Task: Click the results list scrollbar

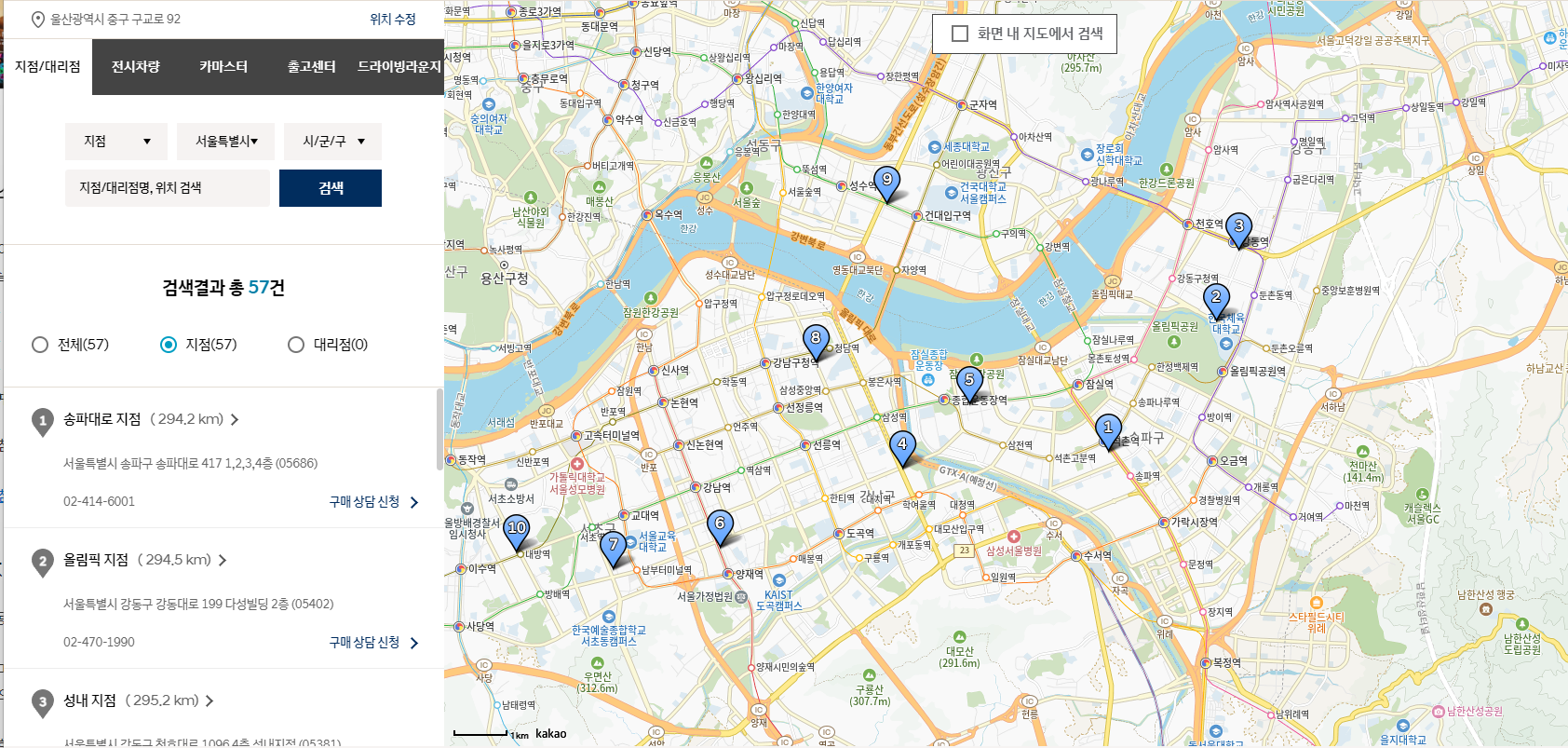Action: coord(439,428)
